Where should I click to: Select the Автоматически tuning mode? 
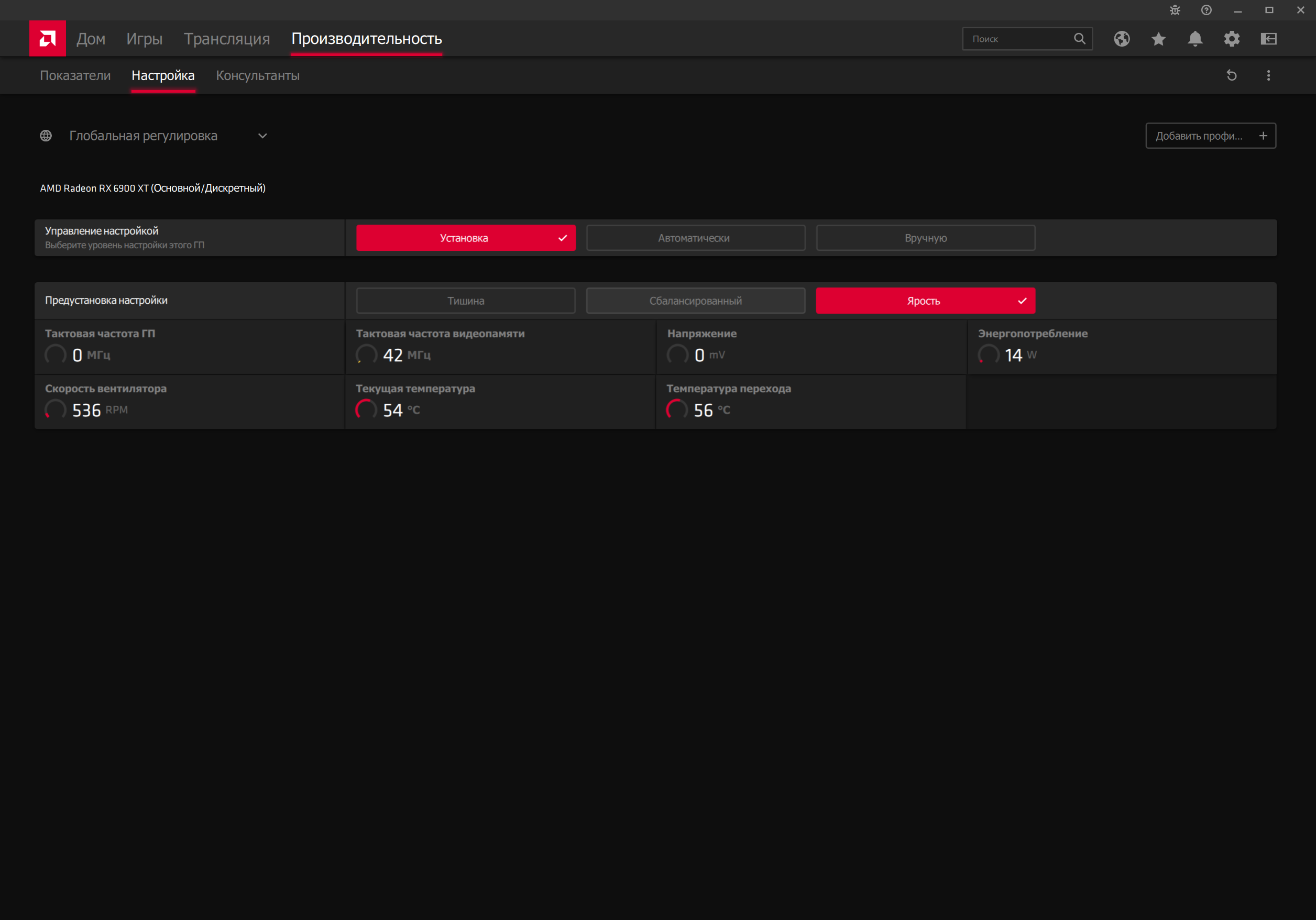tap(695, 238)
